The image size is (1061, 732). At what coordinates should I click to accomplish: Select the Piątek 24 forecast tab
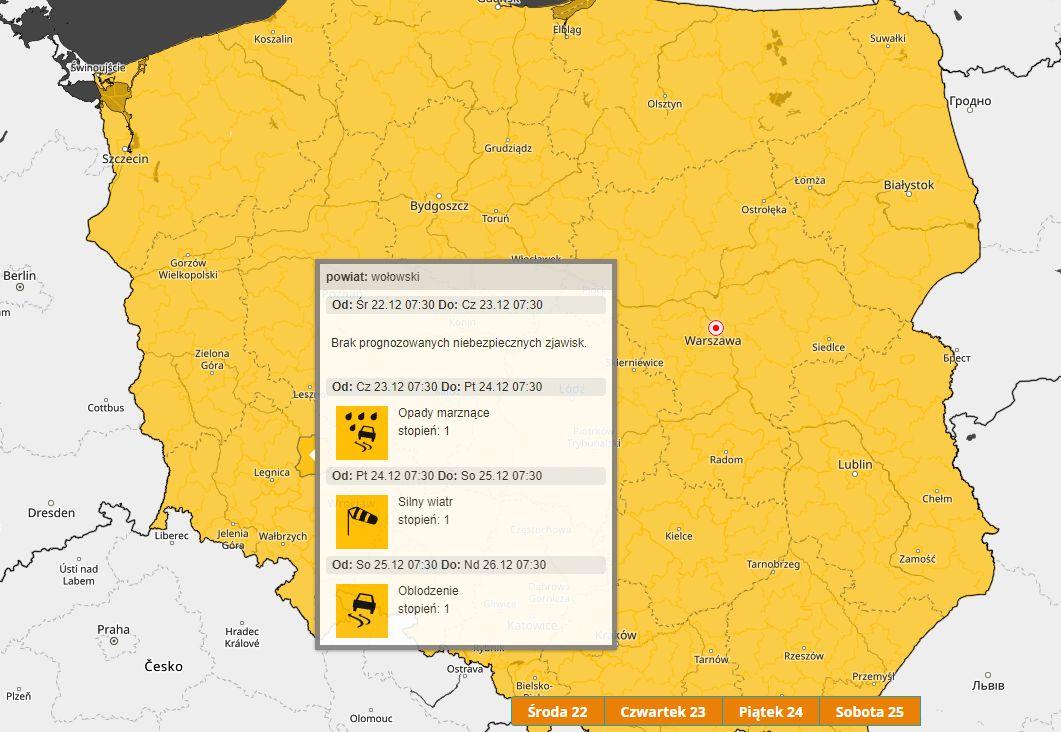click(771, 712)
